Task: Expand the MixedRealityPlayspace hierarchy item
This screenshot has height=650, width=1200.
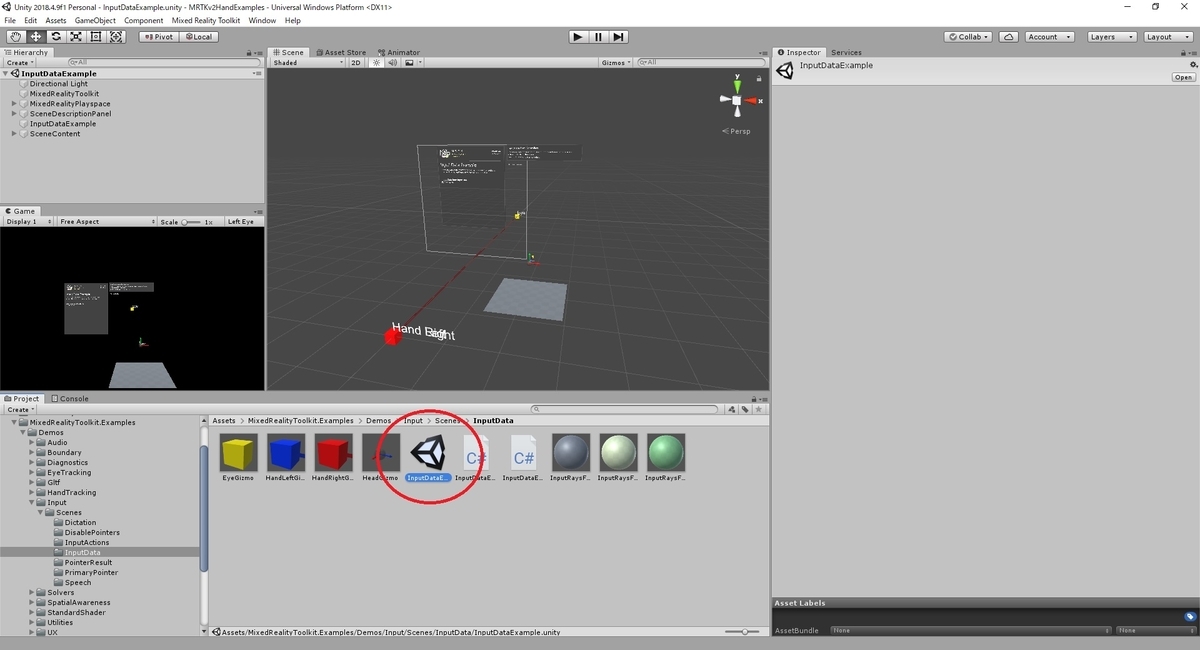Action: [14, 104]
